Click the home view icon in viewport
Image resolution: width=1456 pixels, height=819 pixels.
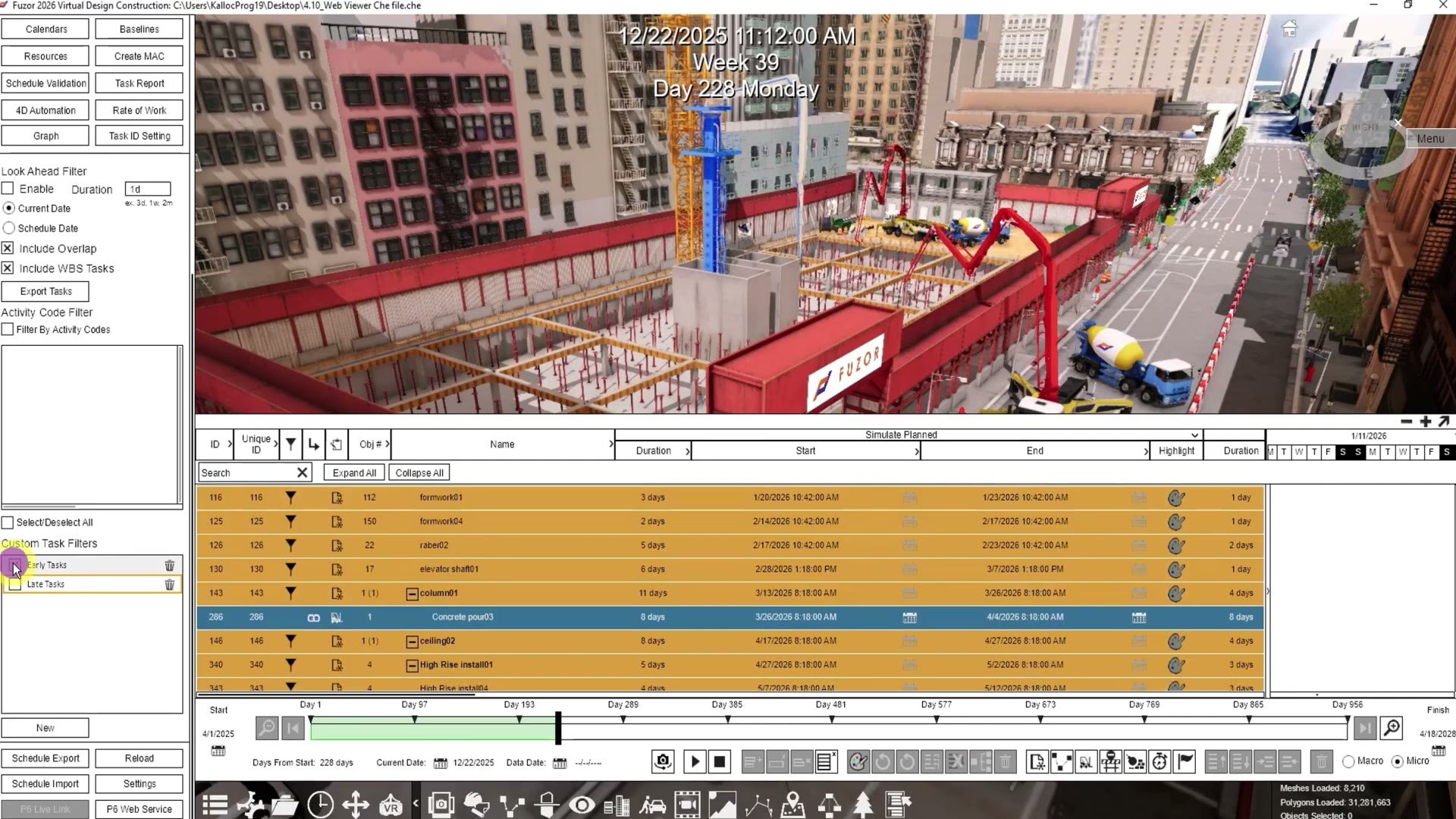tap(1289, 29)
